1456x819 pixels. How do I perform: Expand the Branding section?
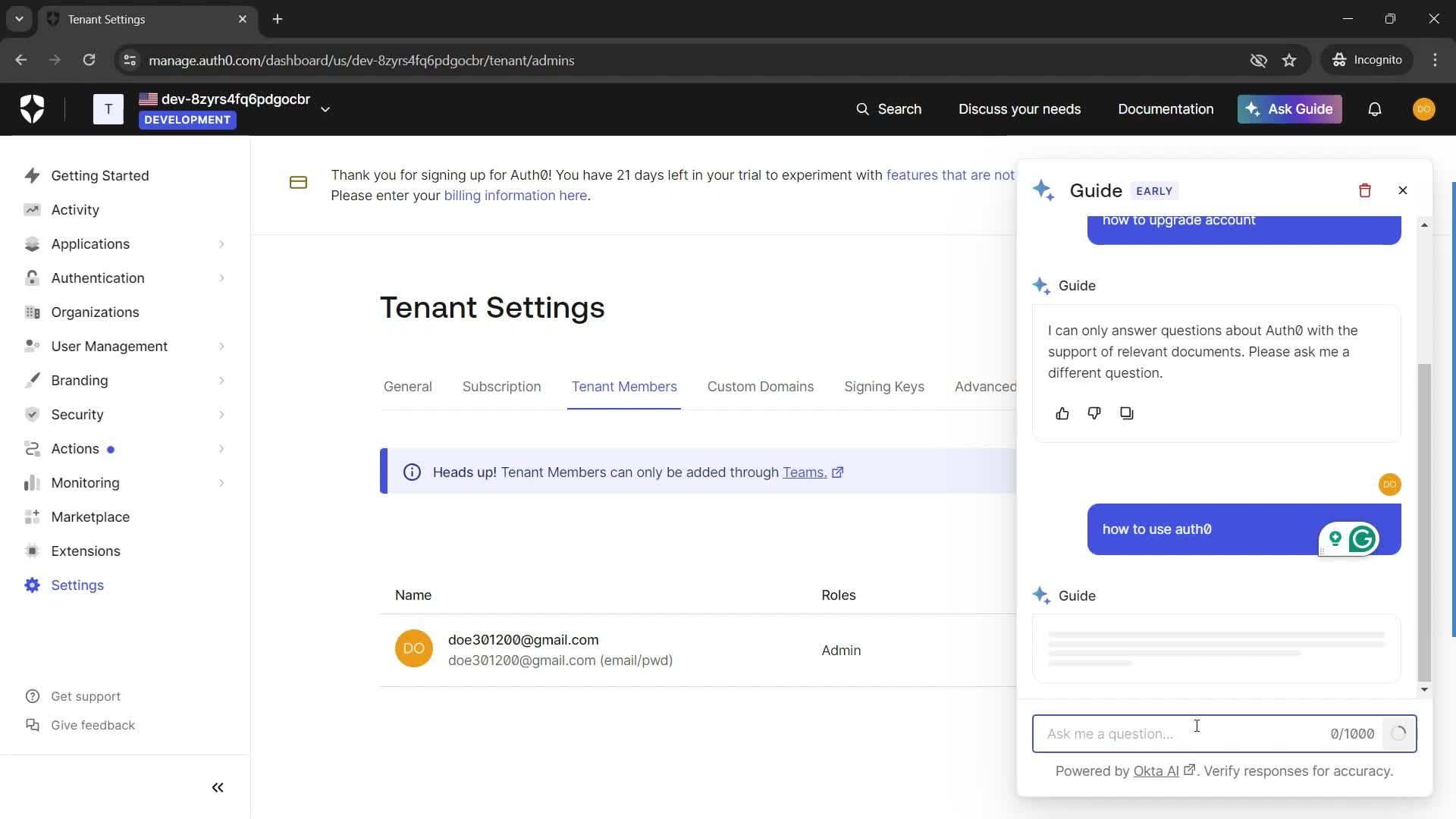coord(125,381)
